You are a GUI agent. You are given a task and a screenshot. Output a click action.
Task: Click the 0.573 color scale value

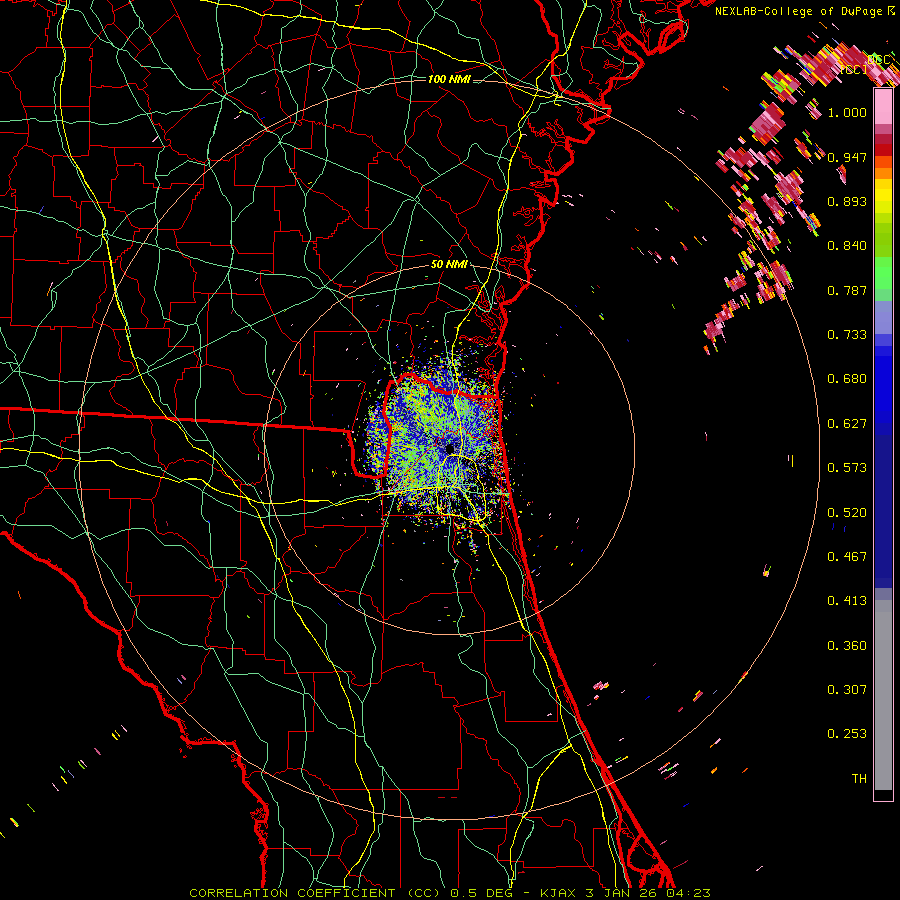click(847, 468)
